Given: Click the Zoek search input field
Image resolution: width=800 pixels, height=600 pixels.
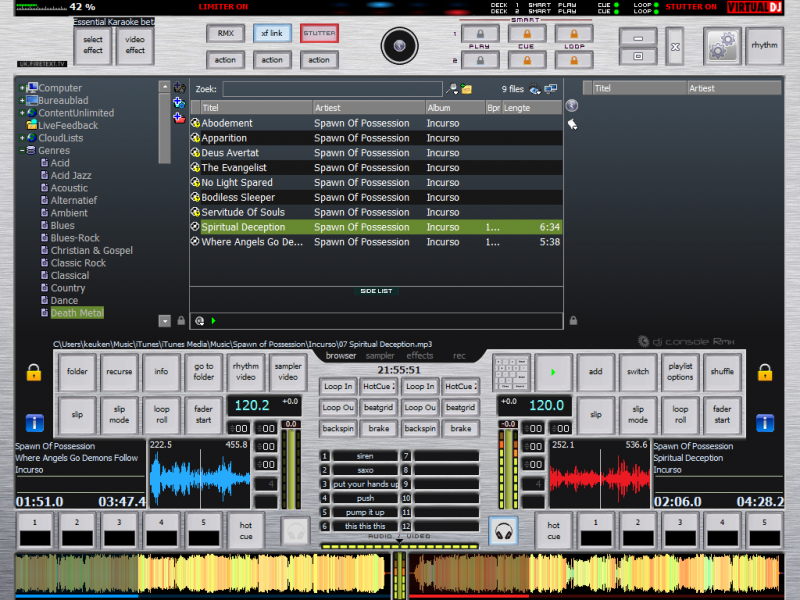Looking at the screenshot, I should 332,89.
